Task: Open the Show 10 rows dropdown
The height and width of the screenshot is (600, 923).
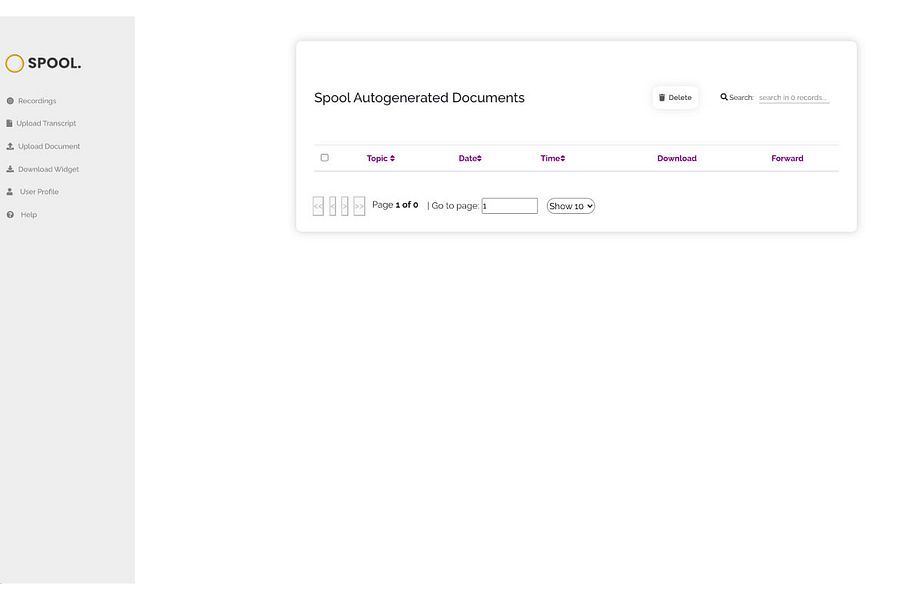Action: coord(570,206)
